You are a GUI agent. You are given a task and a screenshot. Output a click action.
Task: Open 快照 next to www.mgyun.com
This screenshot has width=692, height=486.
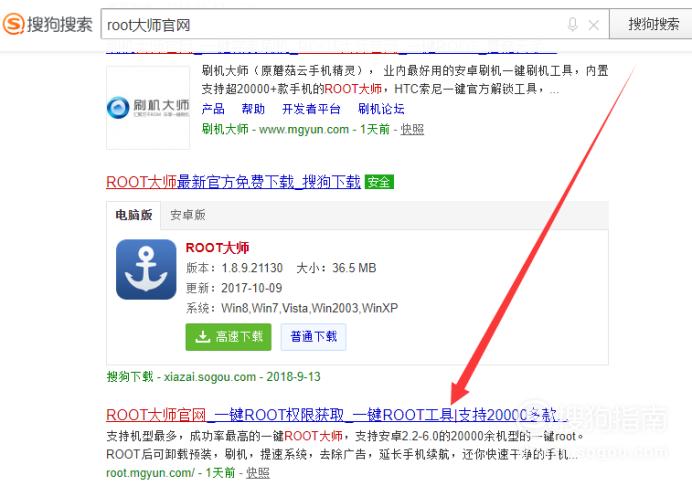click(x=412, y=129)
